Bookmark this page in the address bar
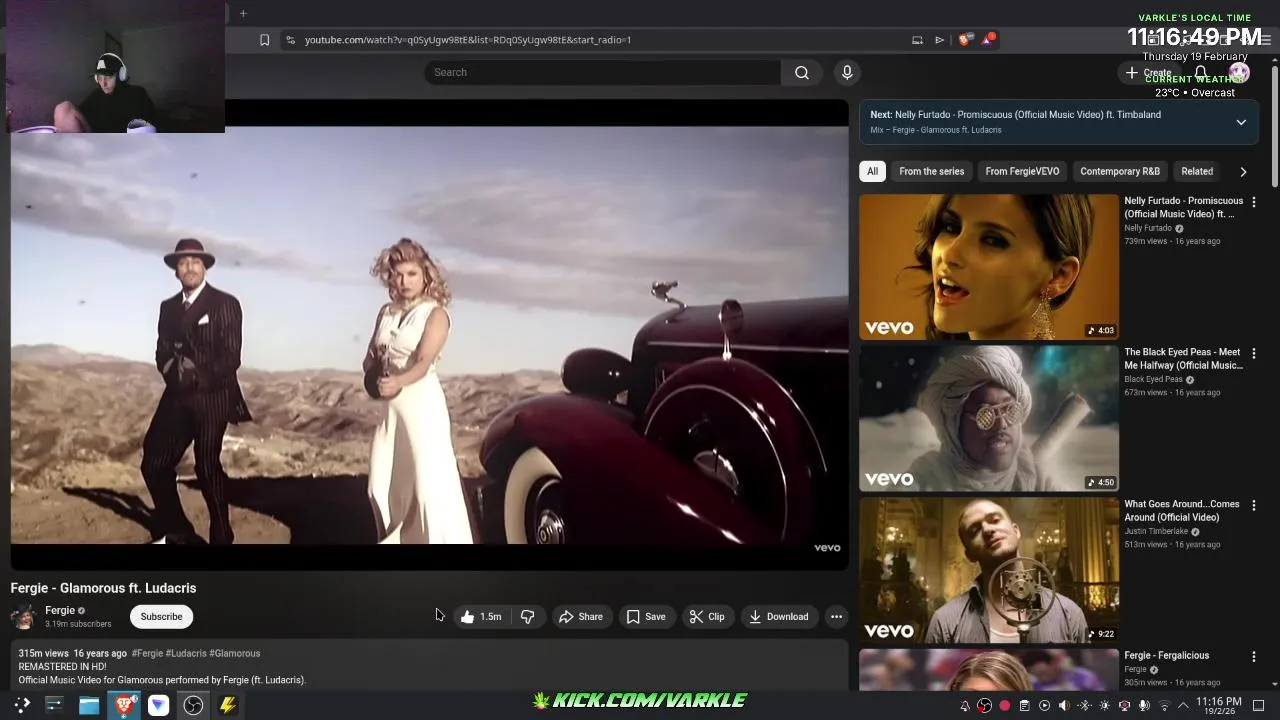Viewport: 1280px width, 720px height. (x=264, y=40)
